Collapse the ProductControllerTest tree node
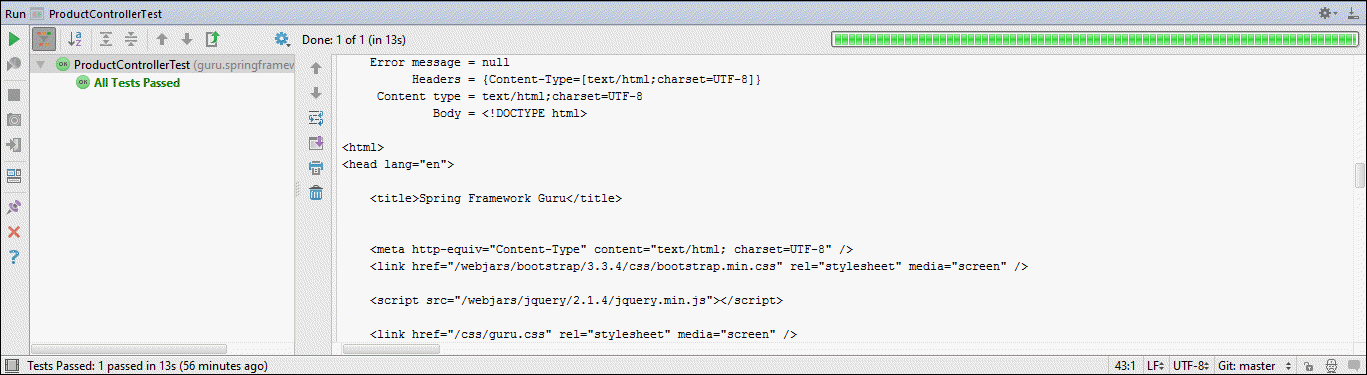The image size is (1367, 375). 41,64
